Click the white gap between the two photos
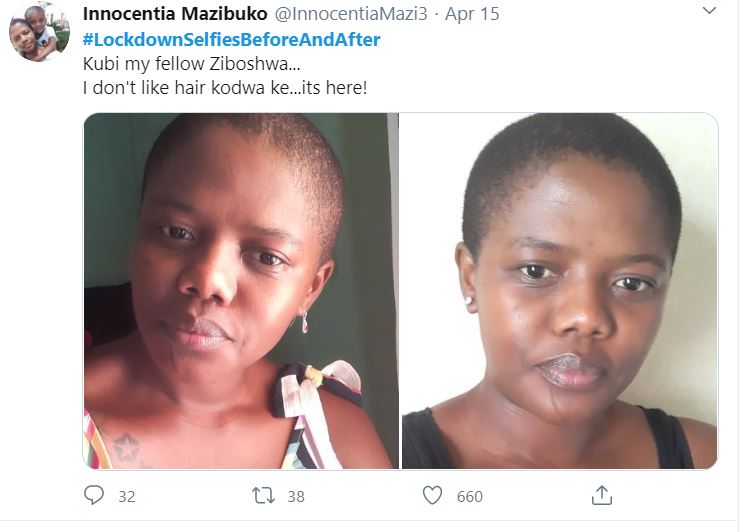 pyautogui.click(x=400, y=290)
